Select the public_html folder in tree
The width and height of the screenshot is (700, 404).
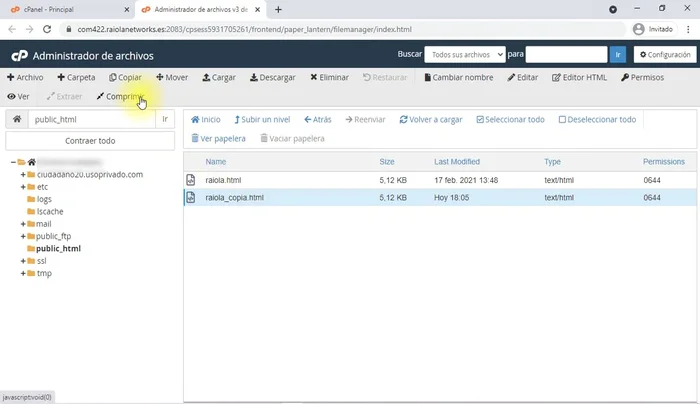tap(58, 249)
